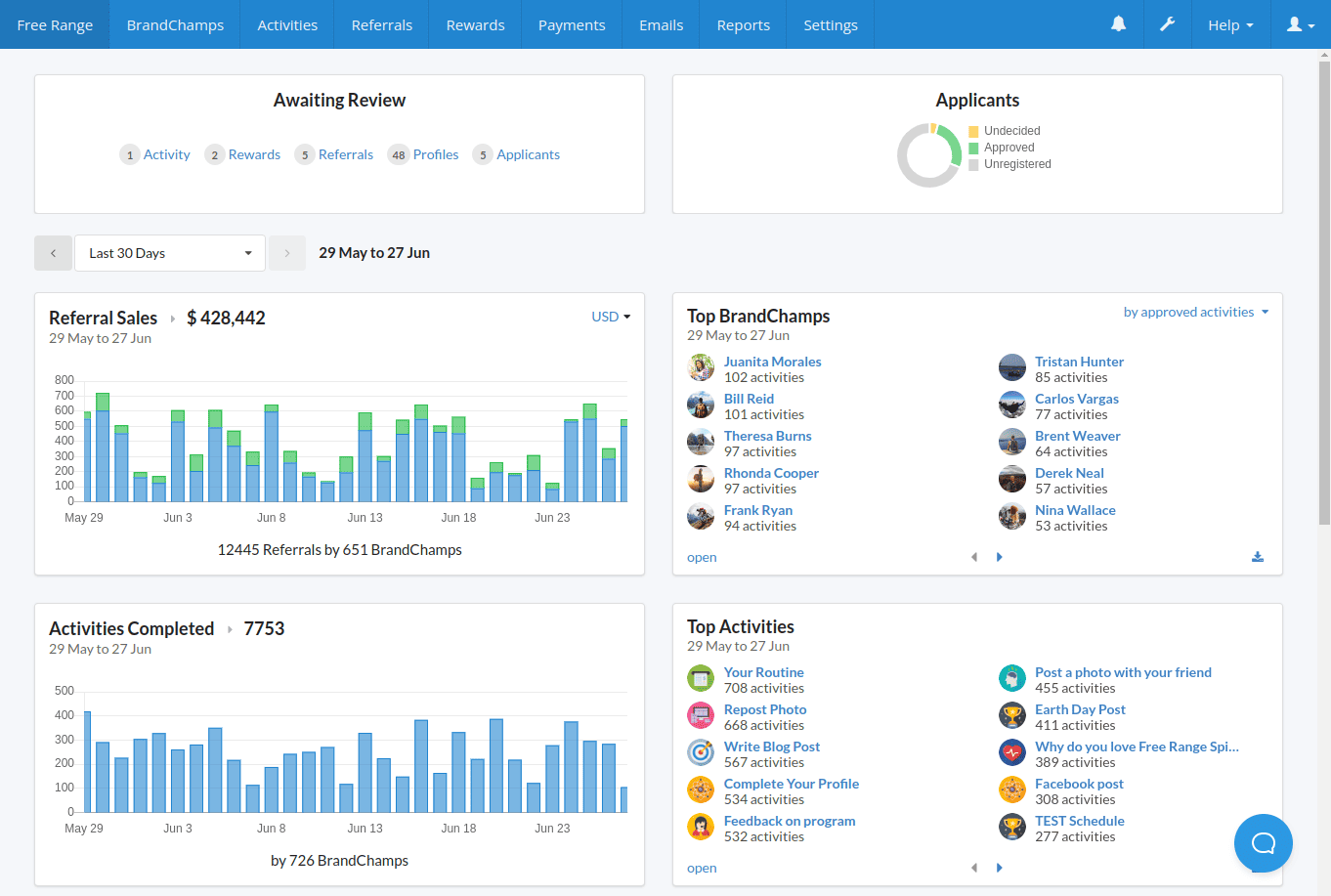Click the wrench tools icon

(x=1167, y=24)
